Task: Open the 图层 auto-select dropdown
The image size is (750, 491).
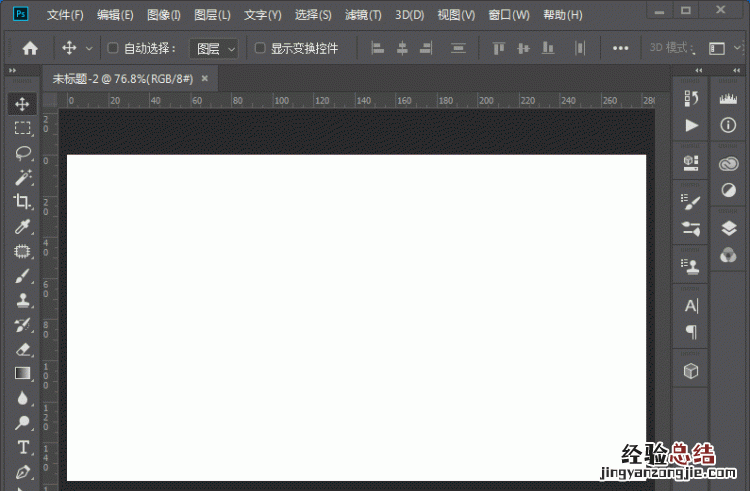Action: tap(214, 48)
